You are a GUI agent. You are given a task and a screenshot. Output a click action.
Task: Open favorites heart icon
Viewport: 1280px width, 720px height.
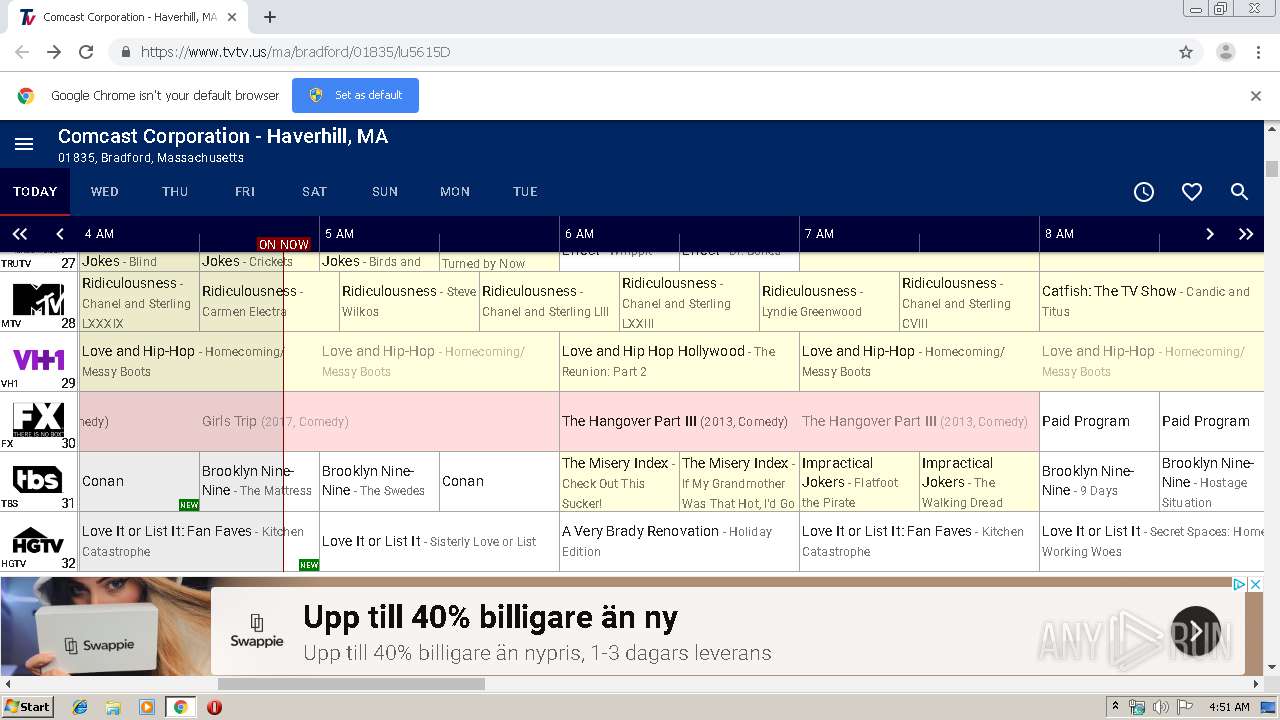pyautogui.click(x=1192, y=192)
